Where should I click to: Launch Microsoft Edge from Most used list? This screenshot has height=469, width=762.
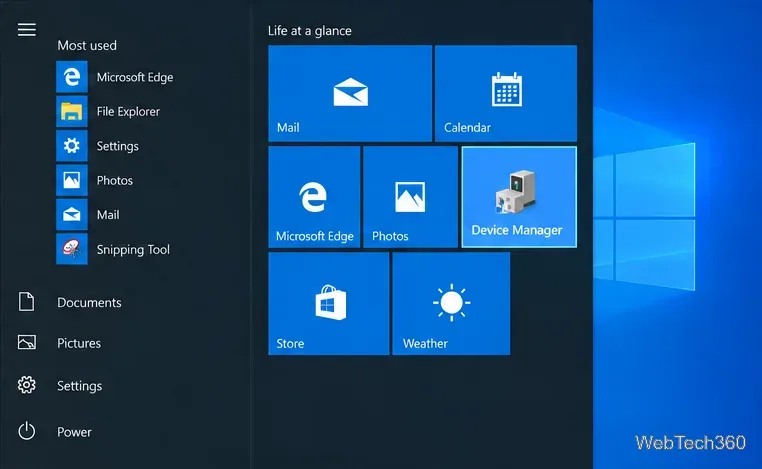tap(115, 77)
